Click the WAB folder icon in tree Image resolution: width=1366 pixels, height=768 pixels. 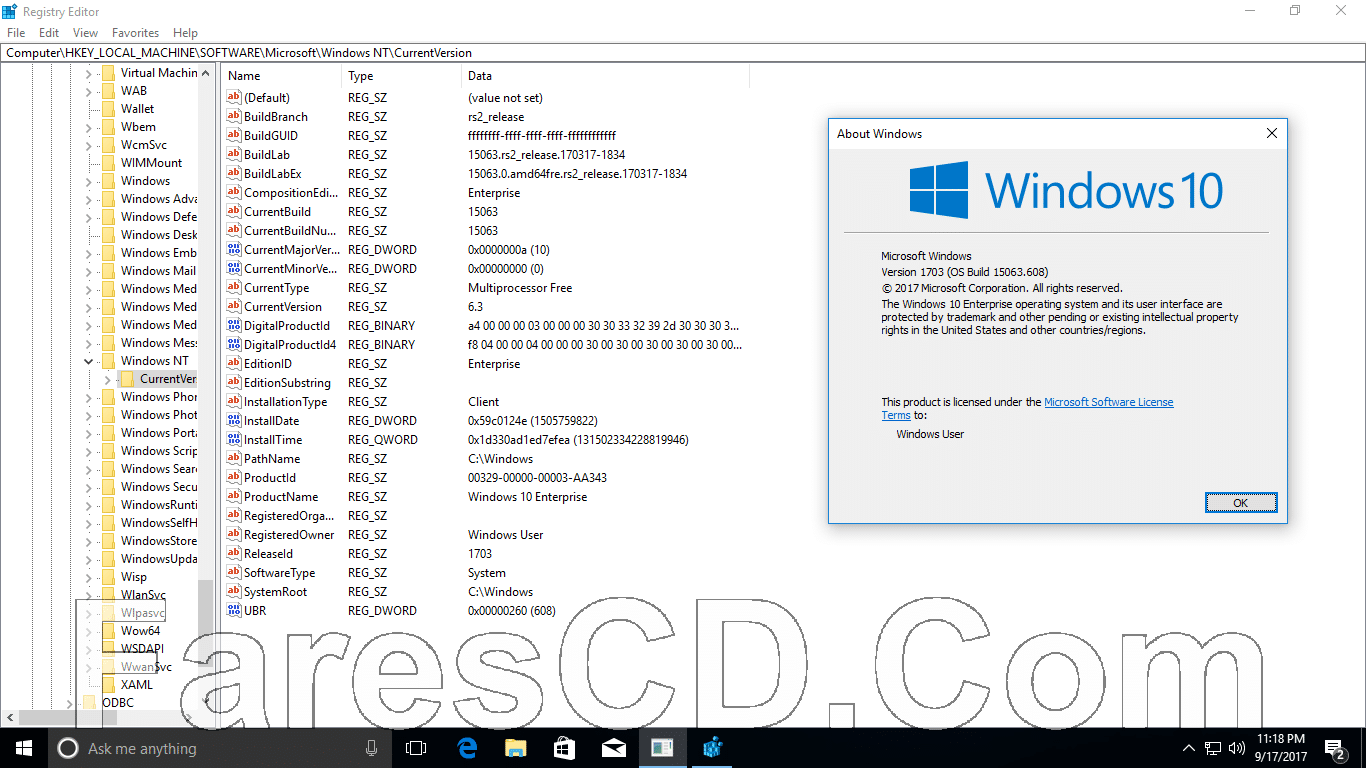(108, 91)
